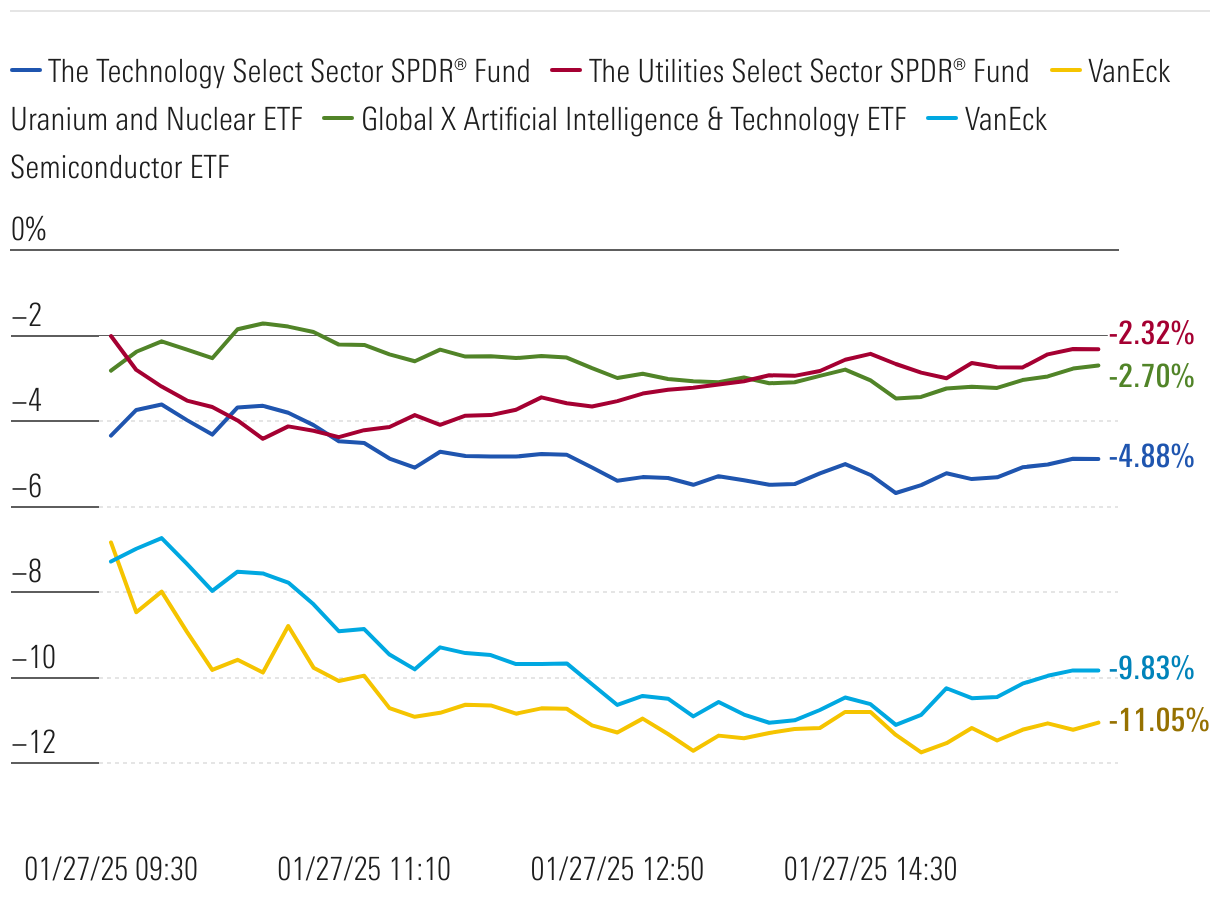Select the Global X Artificial Intelligence legend entry

[x=633, y=120]
